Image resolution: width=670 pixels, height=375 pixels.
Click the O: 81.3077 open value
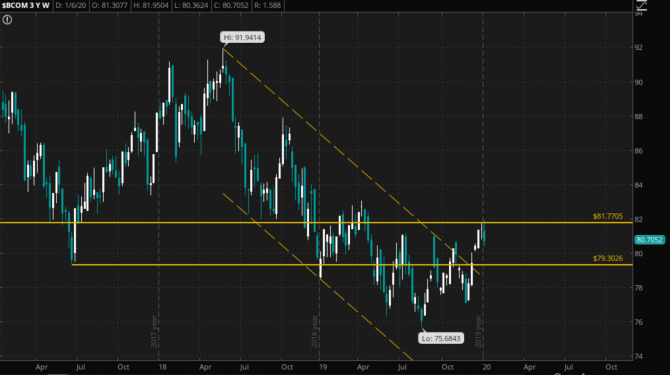109,6
